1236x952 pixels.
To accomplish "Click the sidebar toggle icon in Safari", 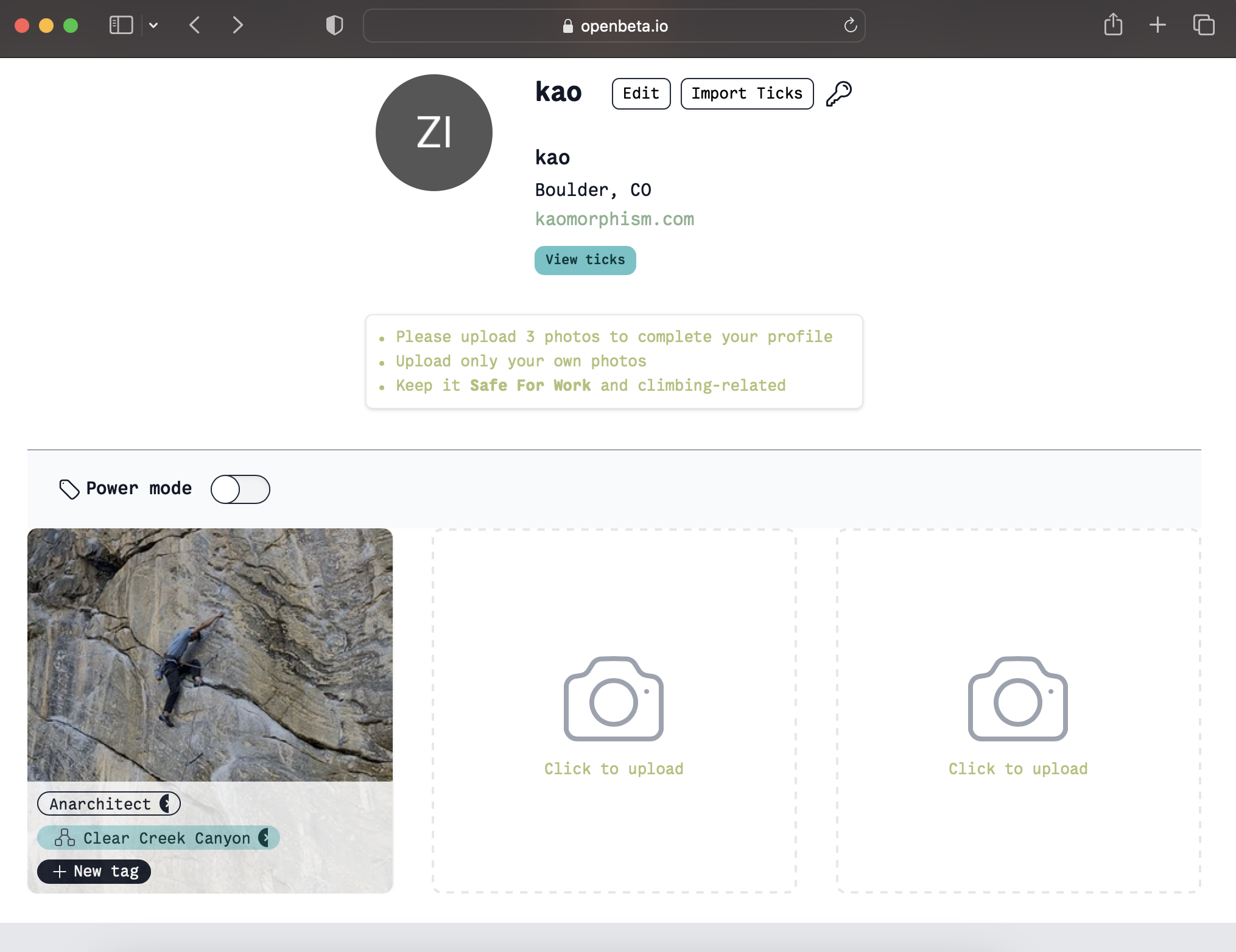I will [x=121, y=25].
